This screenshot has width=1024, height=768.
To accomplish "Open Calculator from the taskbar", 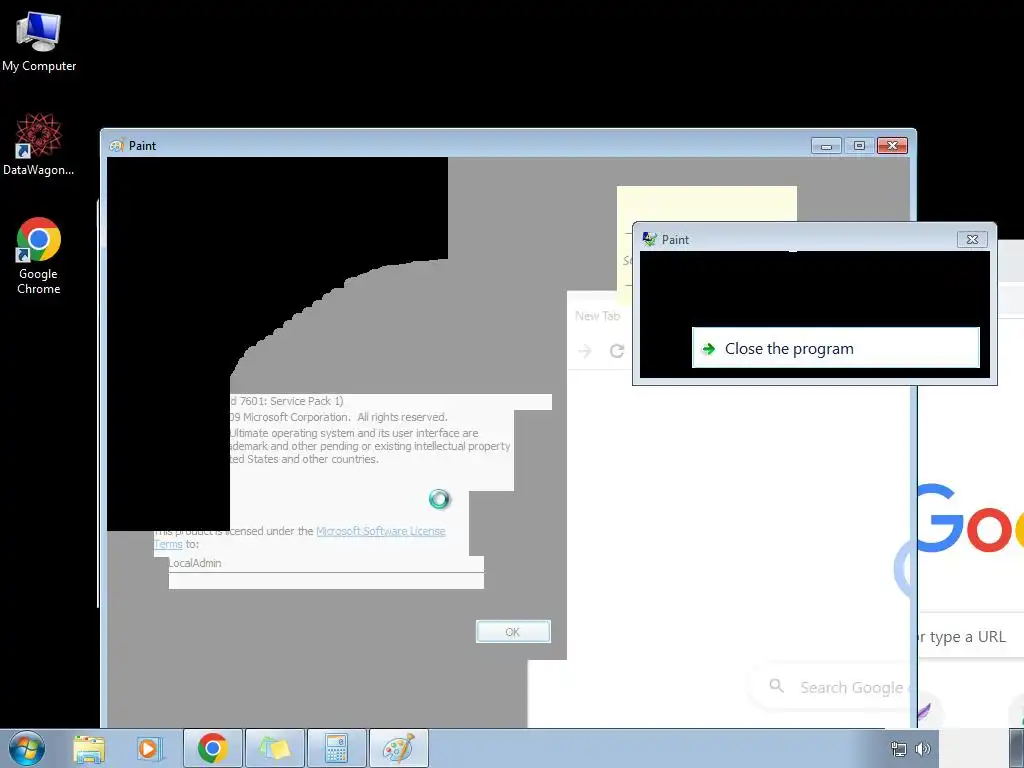I will [x=336, y=748].
